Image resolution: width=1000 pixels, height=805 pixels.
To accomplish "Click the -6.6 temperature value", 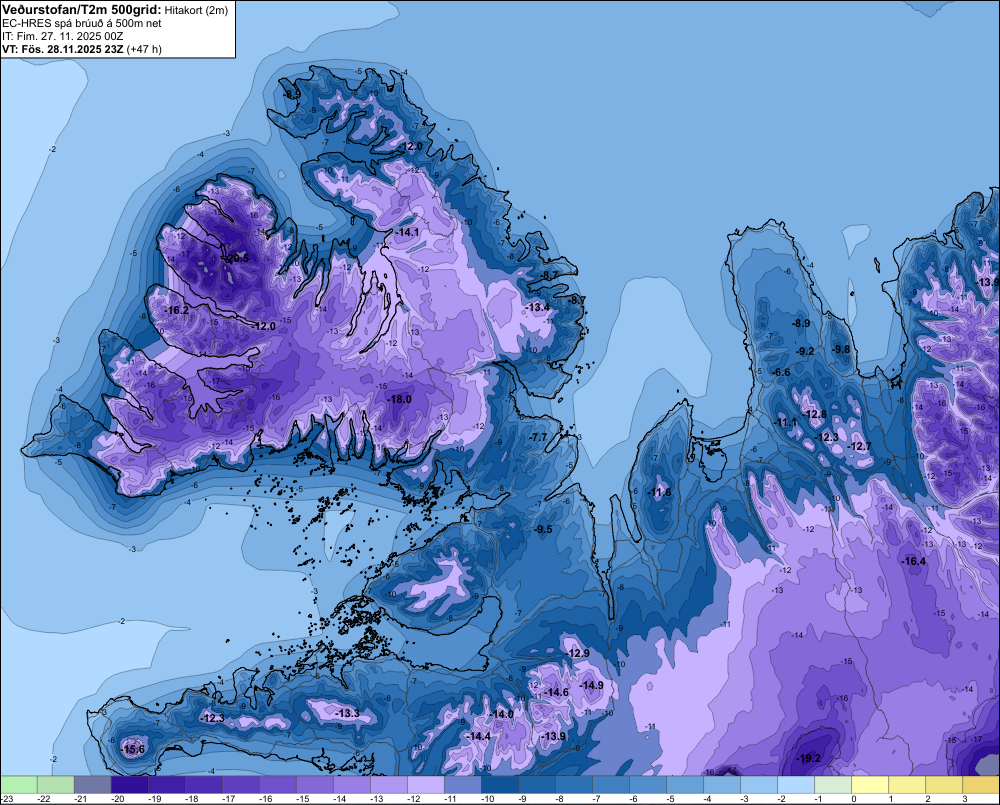I will (781, 373).
